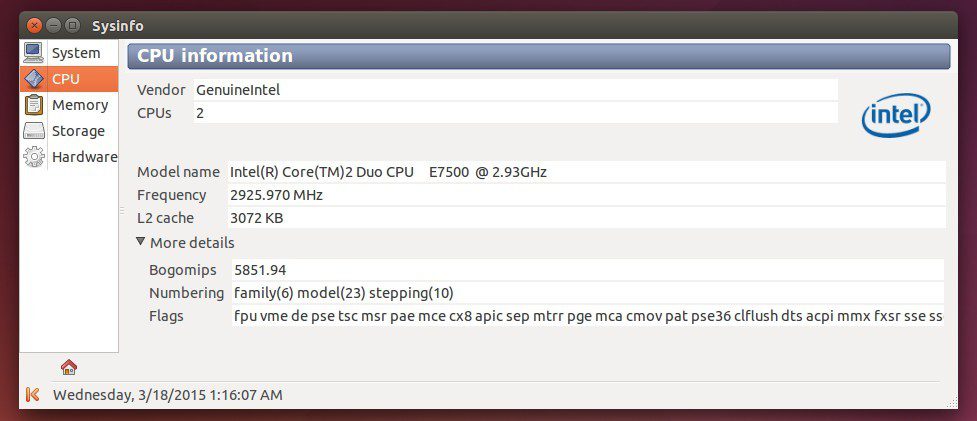The image size is (977, 421).
Task: Open the Hardware section label
Action: click(84, 157)
